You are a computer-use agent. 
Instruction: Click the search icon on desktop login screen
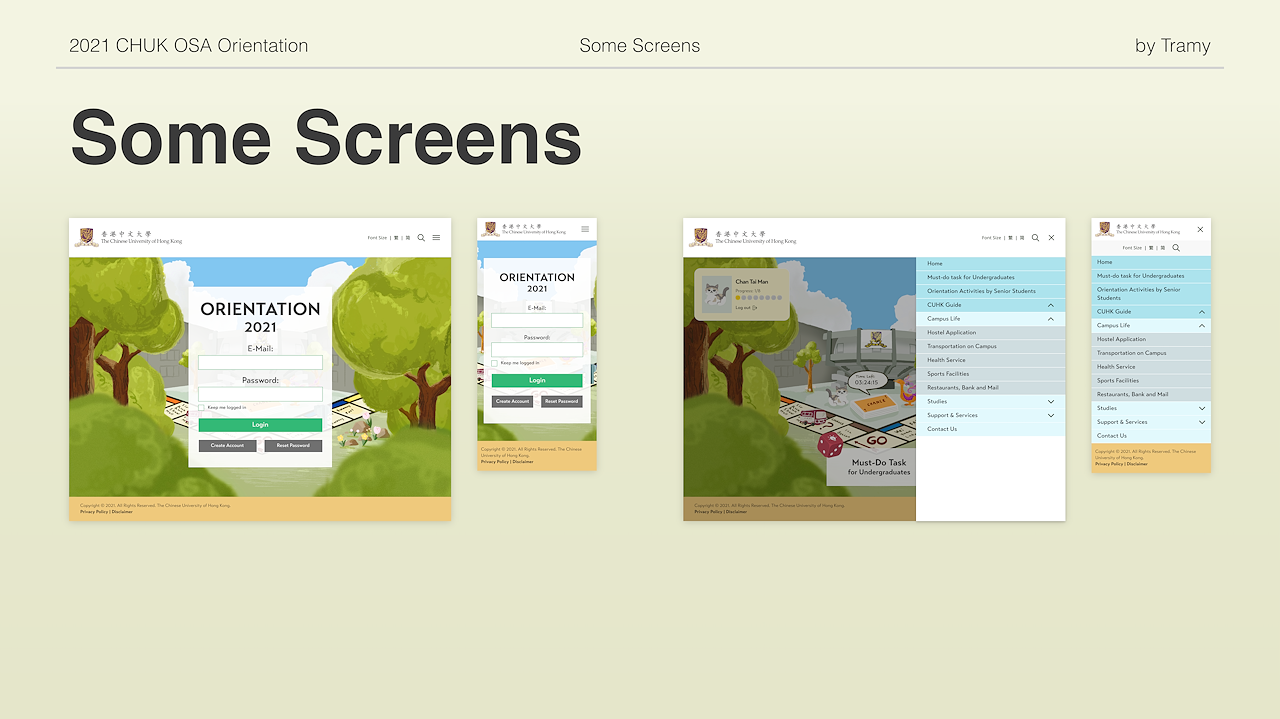click(421, 238)
